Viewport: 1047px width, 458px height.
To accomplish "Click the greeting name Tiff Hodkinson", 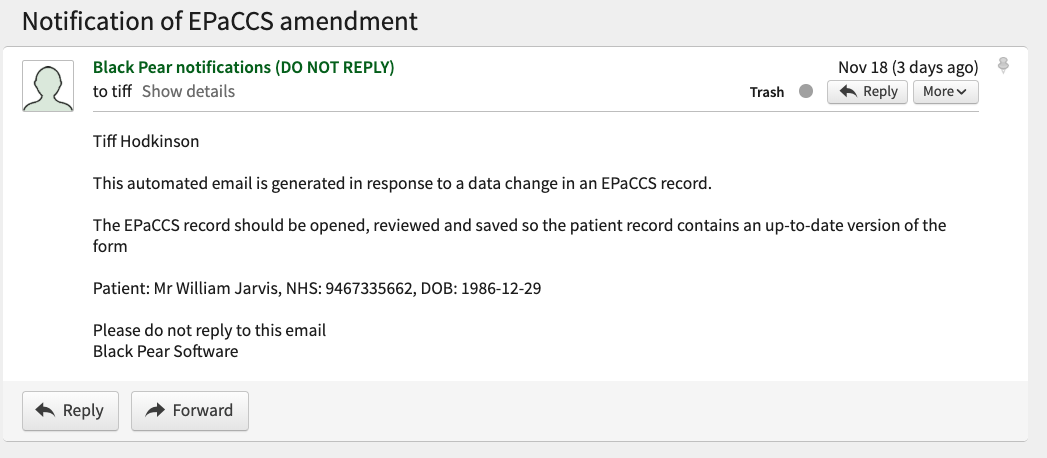I will 146,142.
